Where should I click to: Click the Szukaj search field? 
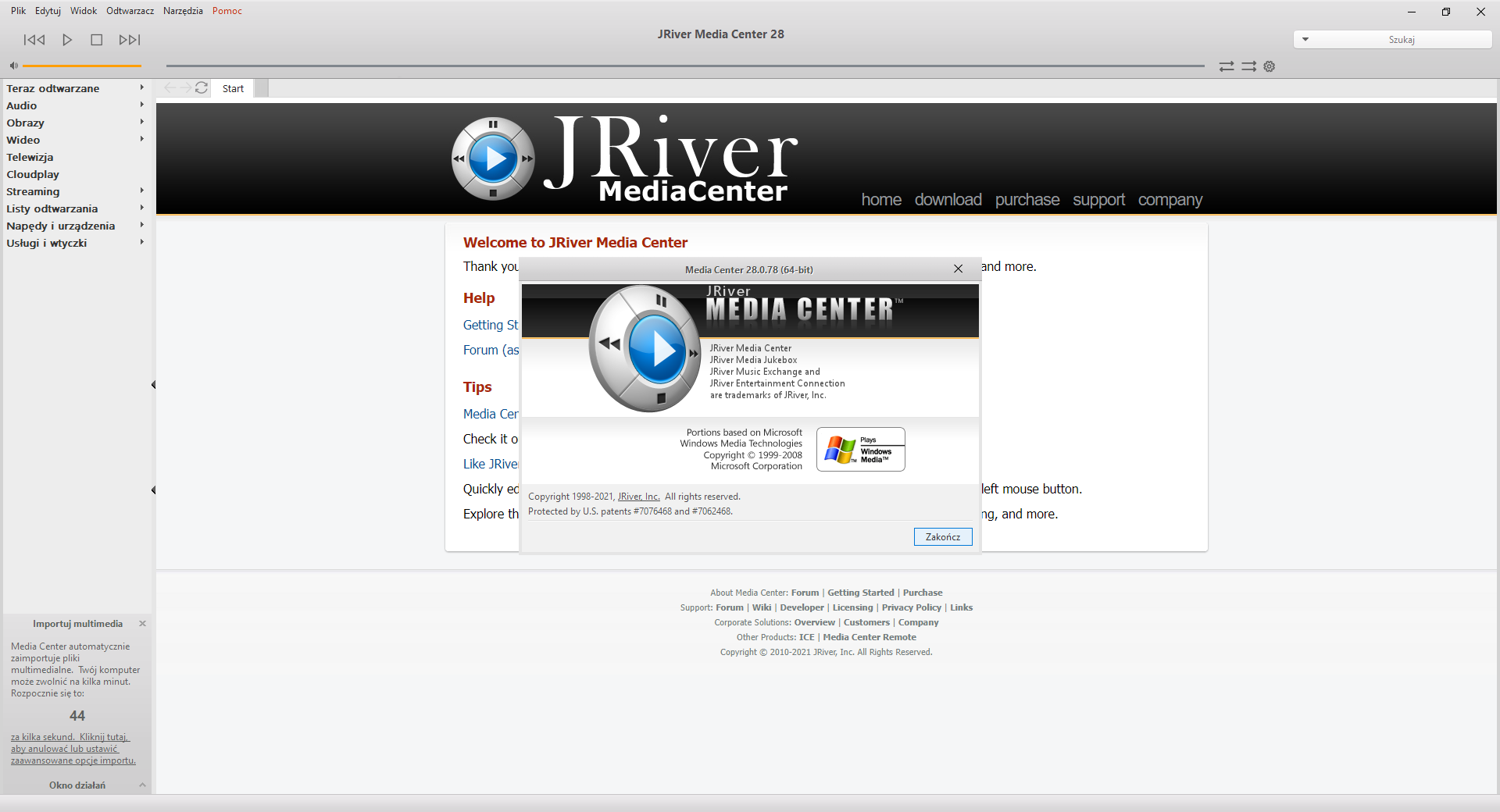(1402, 39)
